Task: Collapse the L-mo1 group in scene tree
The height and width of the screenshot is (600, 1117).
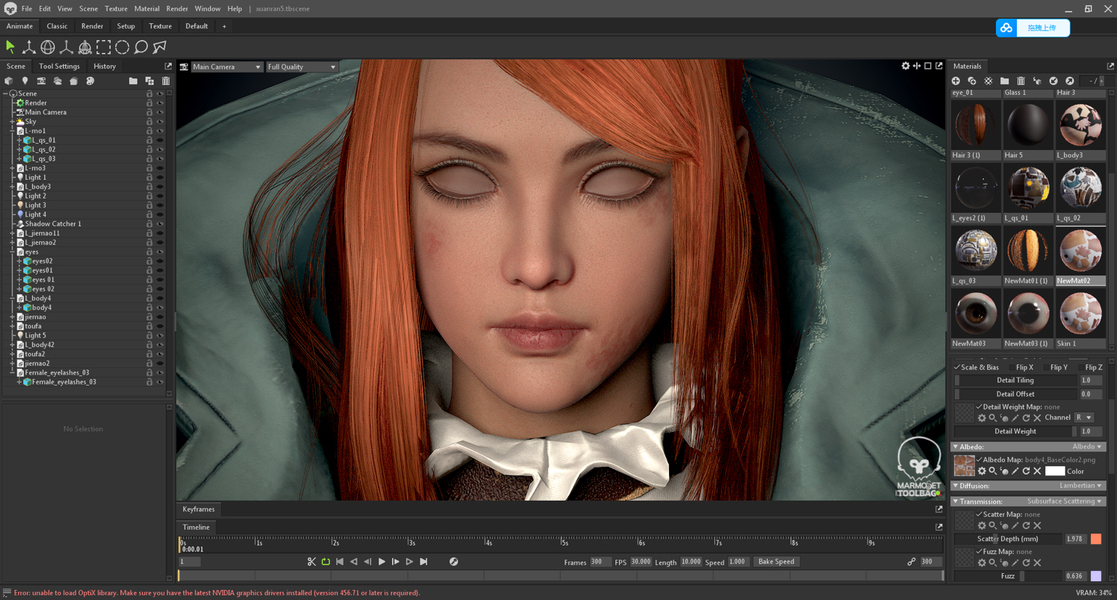Action: pos(12,131)
